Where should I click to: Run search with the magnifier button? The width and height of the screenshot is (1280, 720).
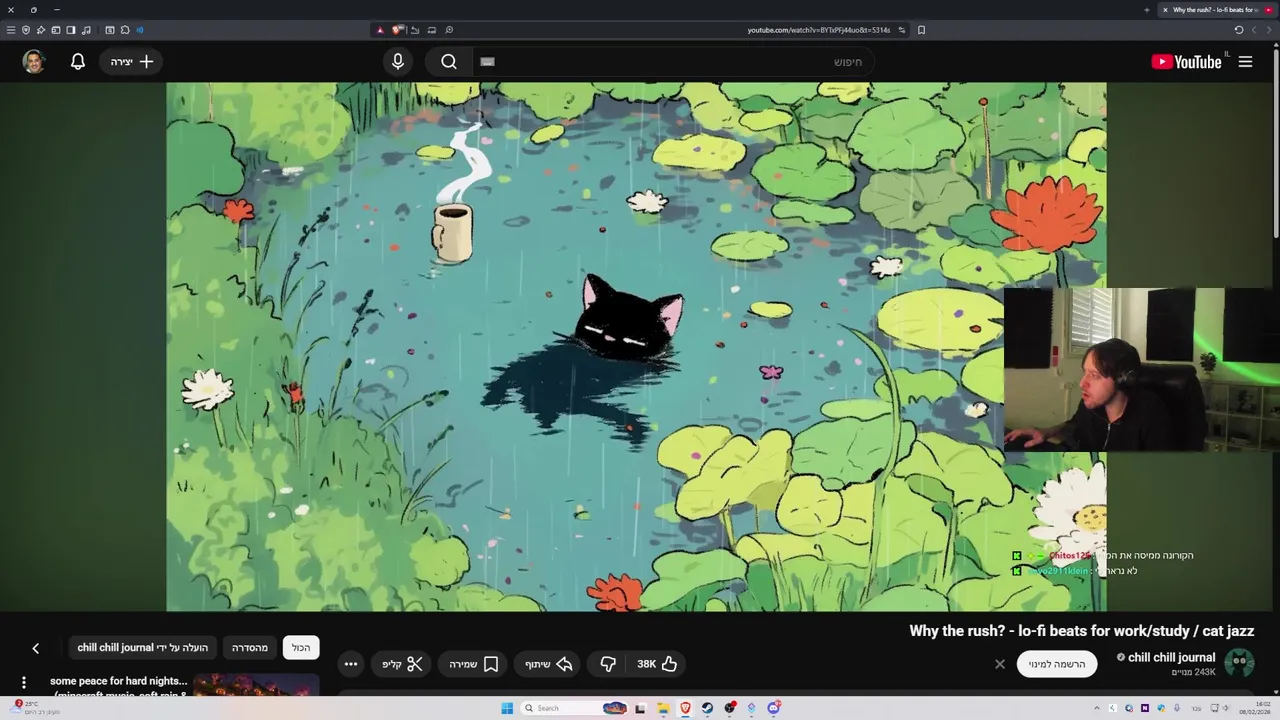point(449,62)
